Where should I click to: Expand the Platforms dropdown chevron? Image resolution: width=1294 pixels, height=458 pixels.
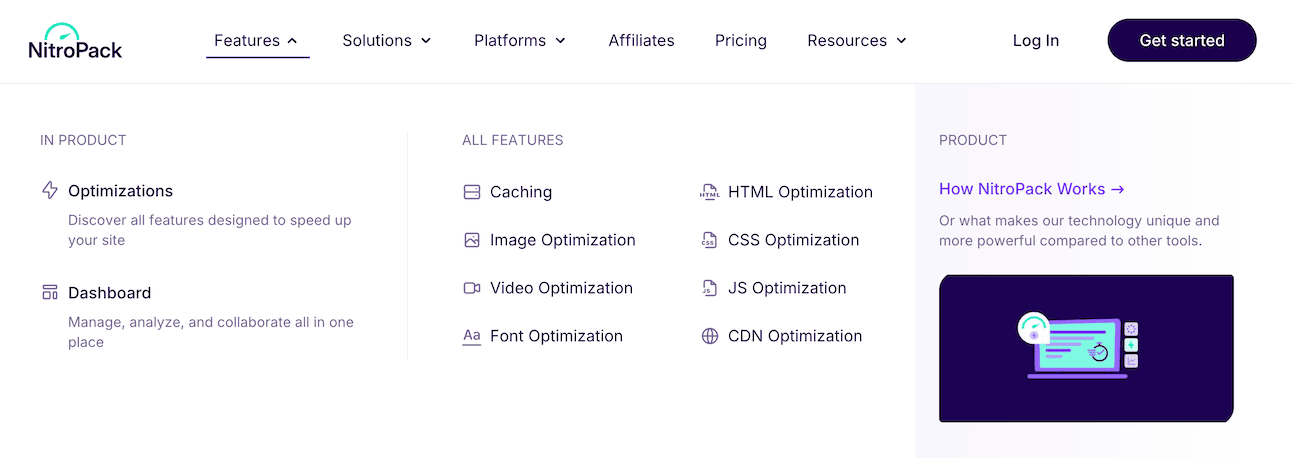click(x=560, y=41)
